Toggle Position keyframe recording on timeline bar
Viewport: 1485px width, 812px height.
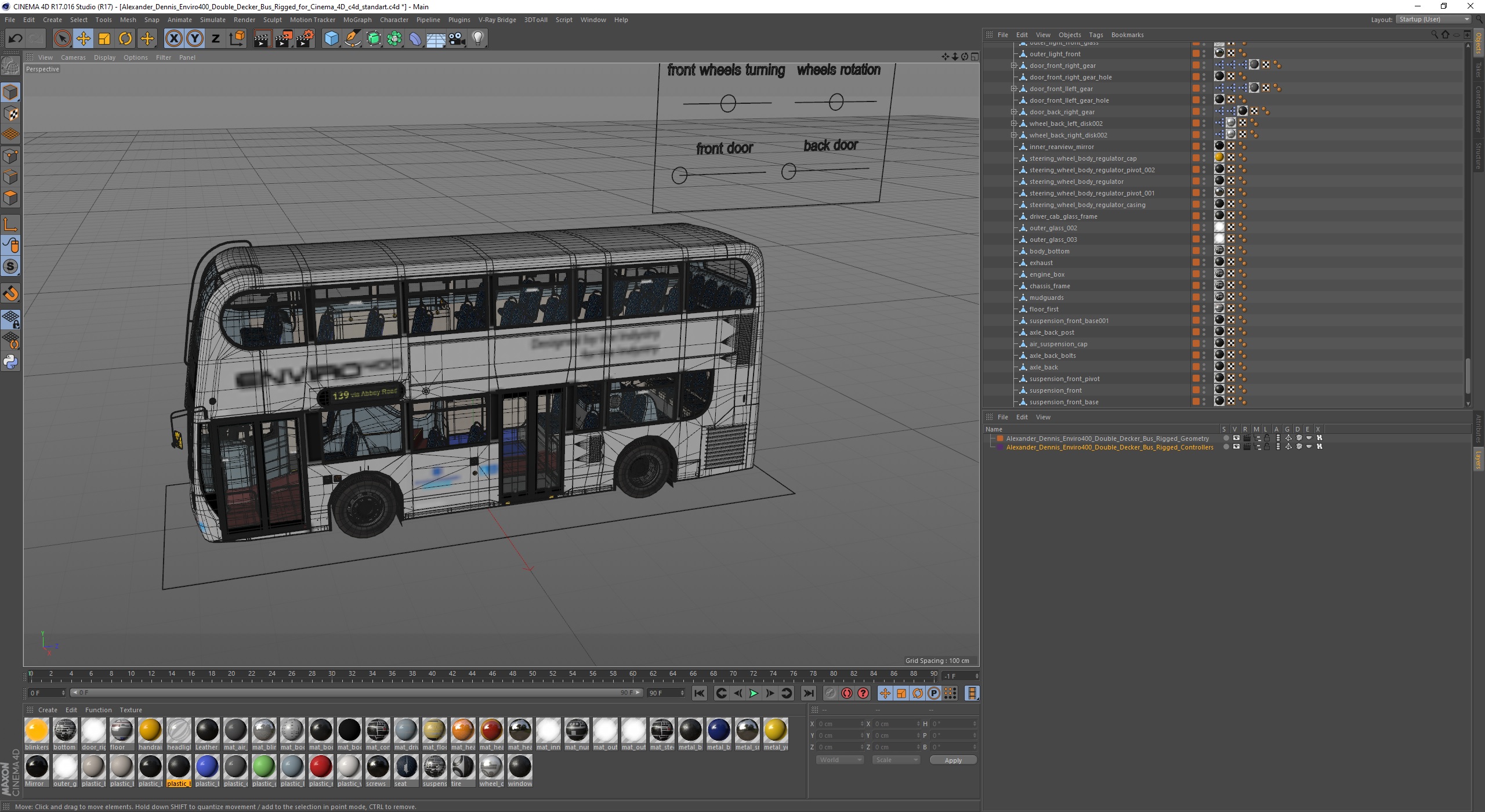[x=885, y=693]
